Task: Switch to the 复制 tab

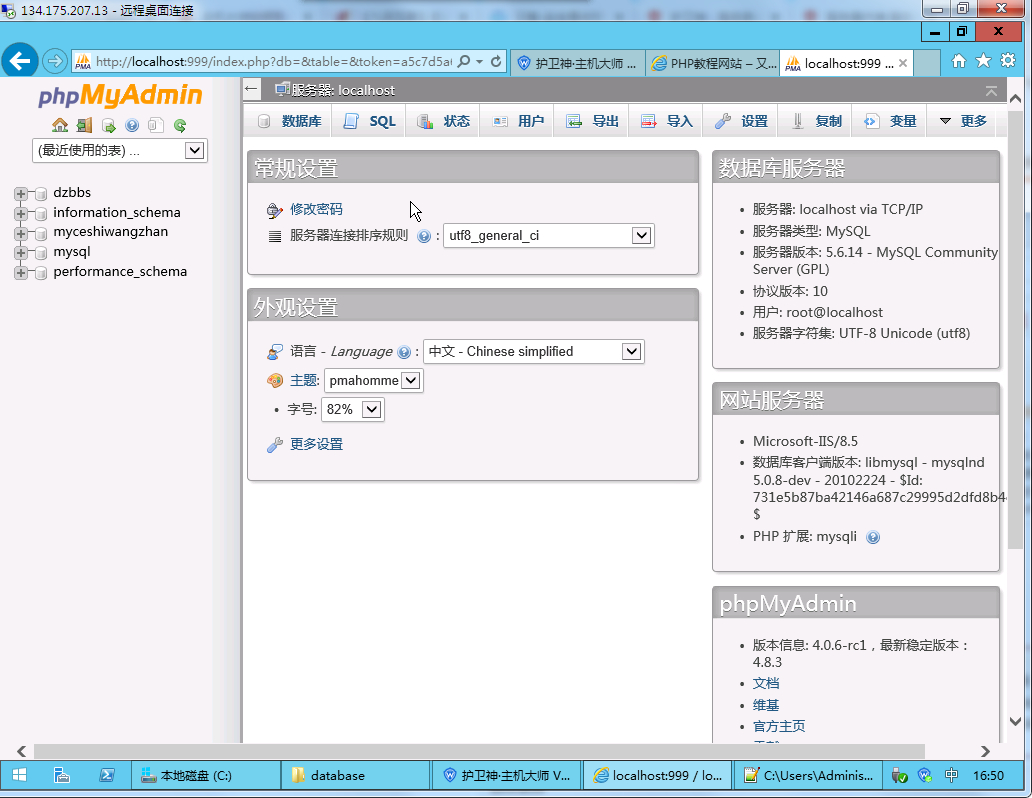Action: click(x=815, y=121)
